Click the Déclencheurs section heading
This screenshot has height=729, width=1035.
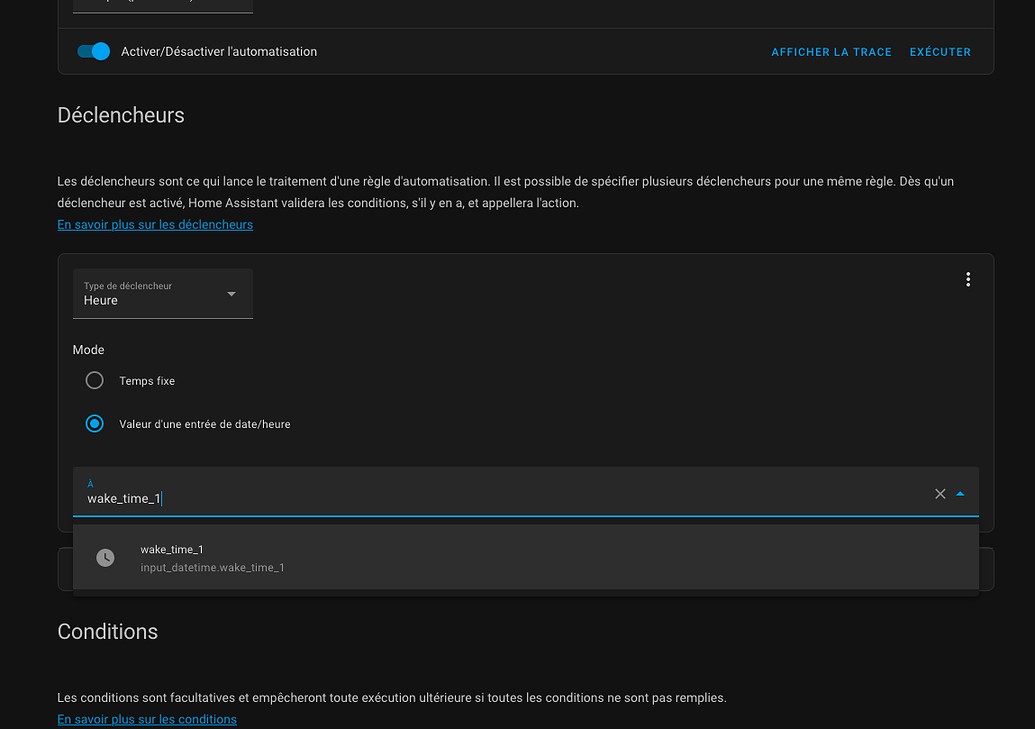pyautogui.click(x=121, y=115)
